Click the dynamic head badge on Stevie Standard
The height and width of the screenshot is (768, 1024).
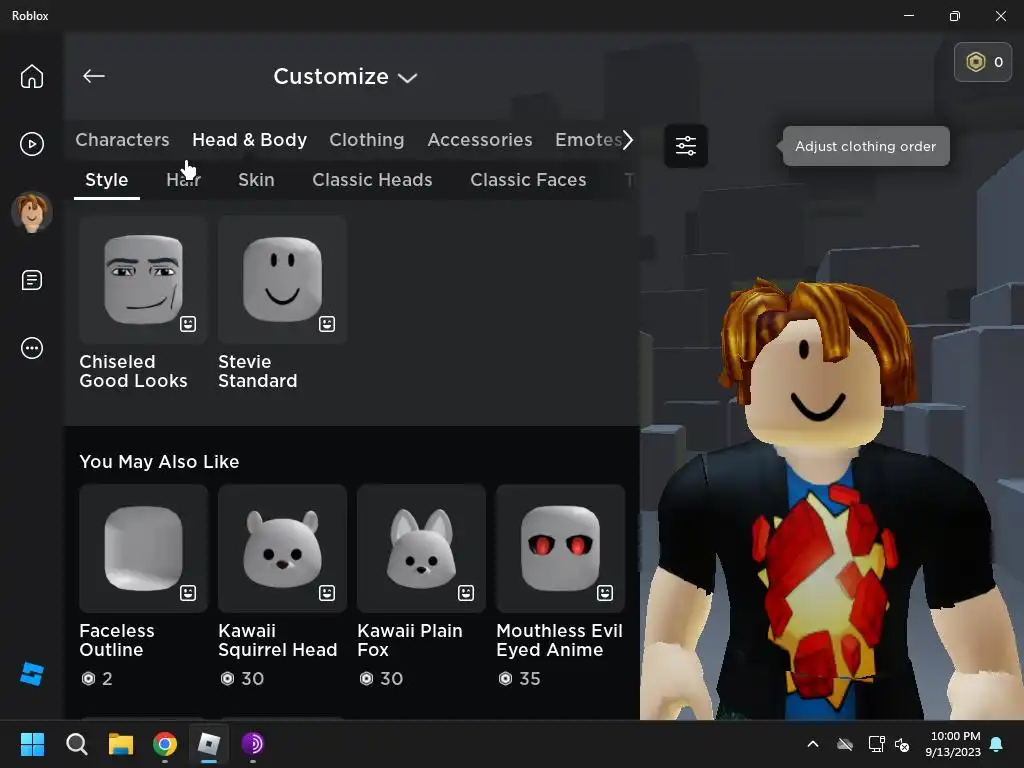click(327, 324)
